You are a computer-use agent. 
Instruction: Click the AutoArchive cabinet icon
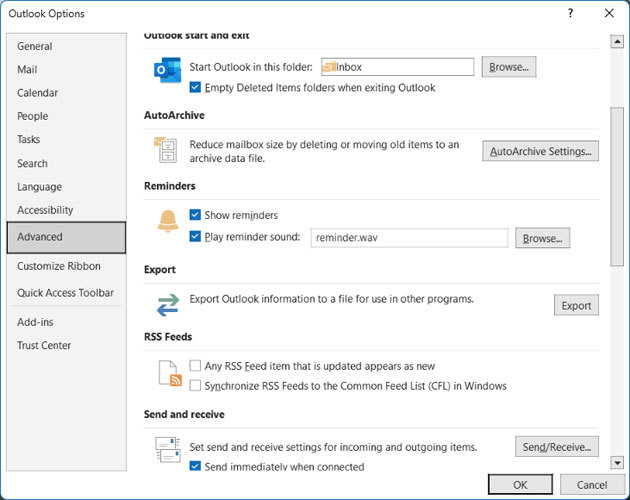click(x=166, y=150)
